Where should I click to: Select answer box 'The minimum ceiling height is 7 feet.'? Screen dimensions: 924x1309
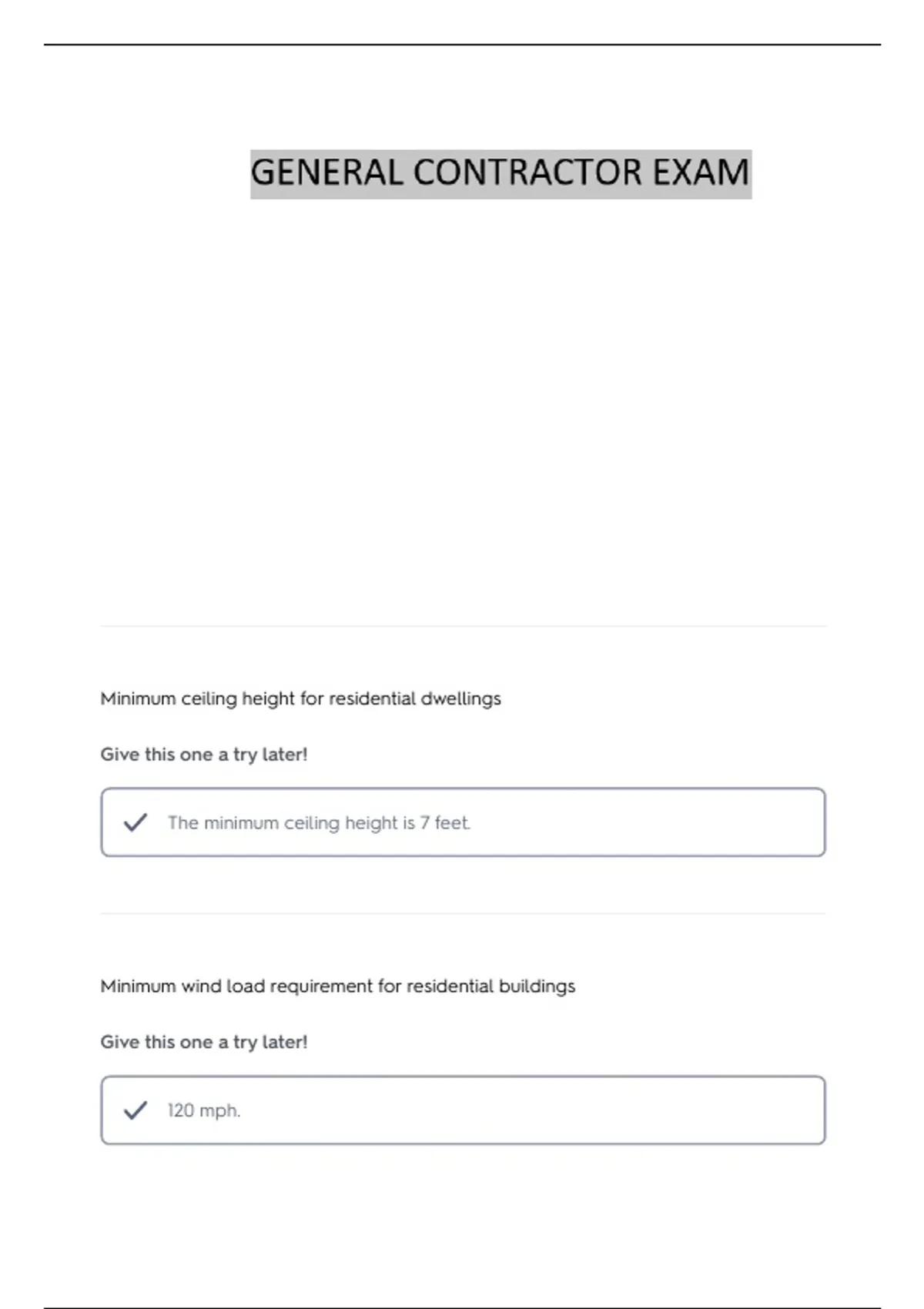pyautogui.click(x=463, y=822)
